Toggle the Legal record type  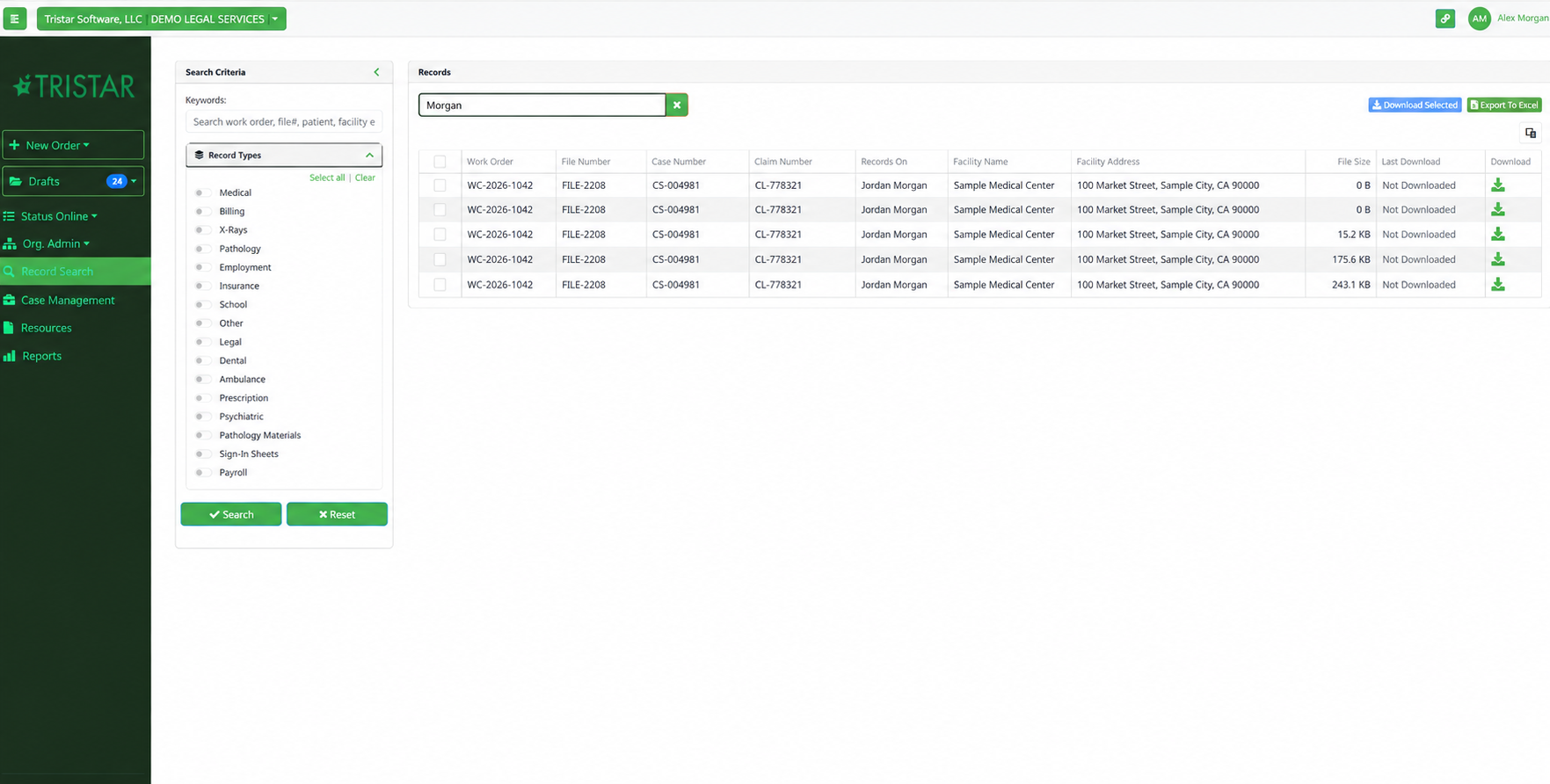pos(202,342)
